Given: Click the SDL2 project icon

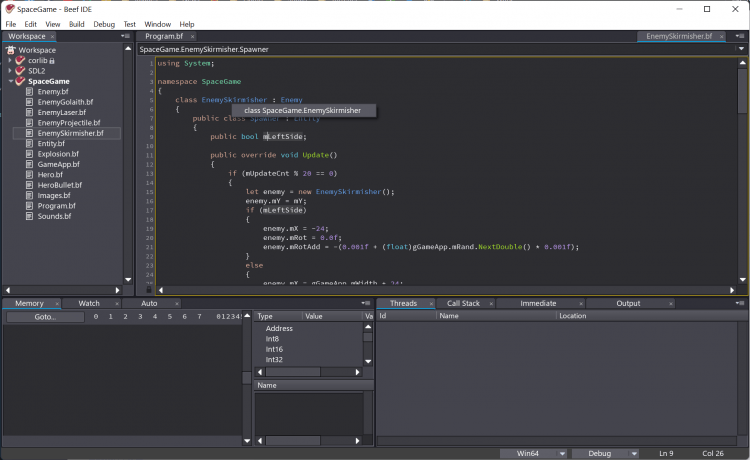Looking at the screenshot, I should point(20,71).
